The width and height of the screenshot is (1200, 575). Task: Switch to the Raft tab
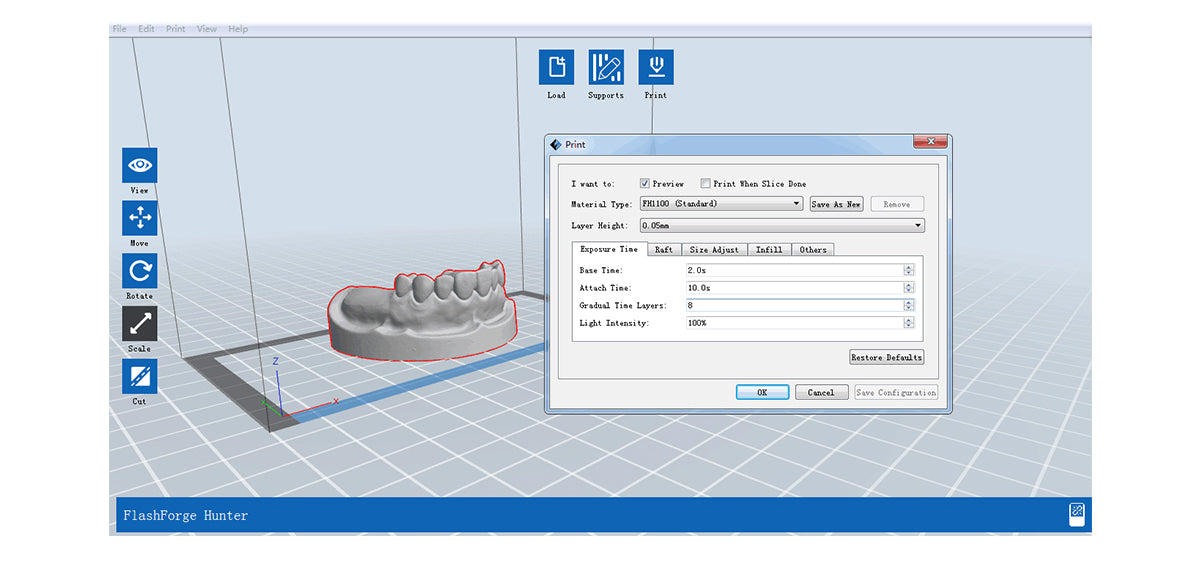point(663,249)
